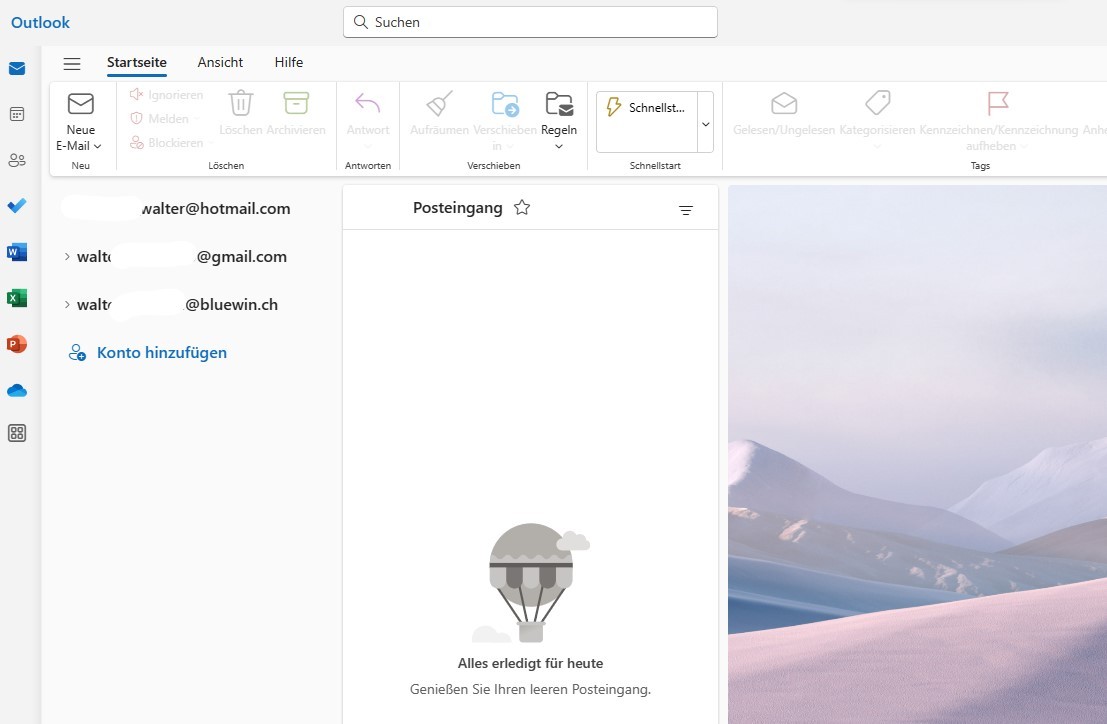Toggle the favorite star next to Posteingang

click(x=522, y=207)
